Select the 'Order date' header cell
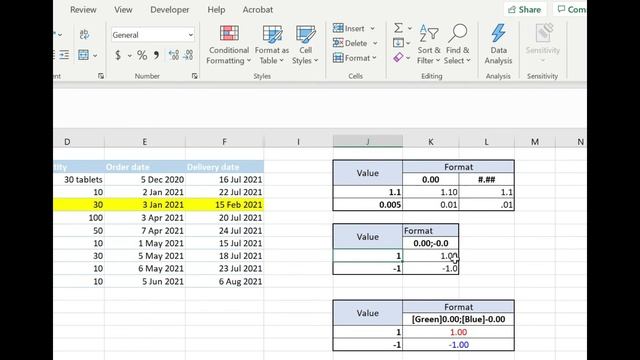Screen dimensions: 640x360 (x=144, y=167)
